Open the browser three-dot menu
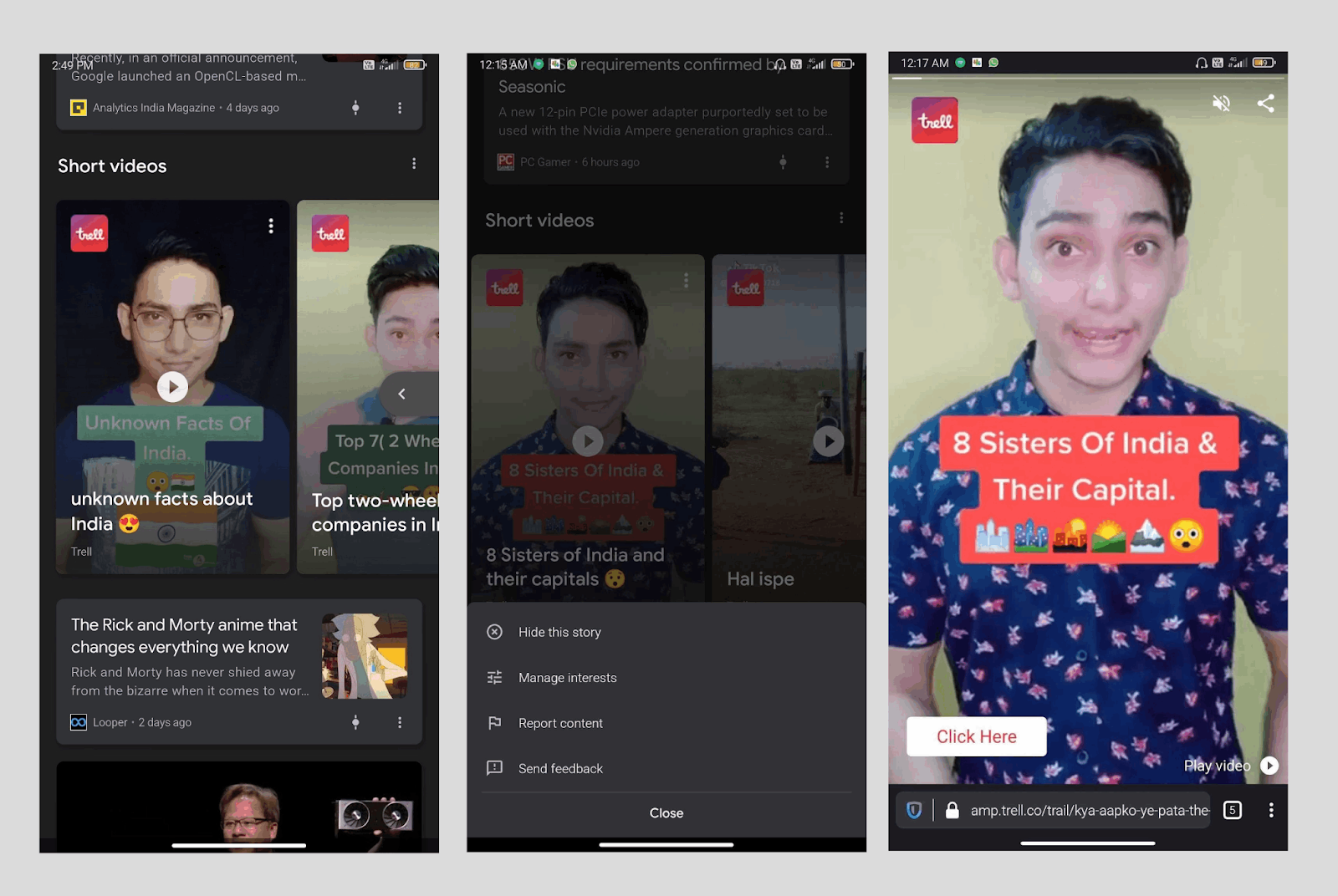The image size is (1338, 896). pyautogui.click(x=1271, y=810)
